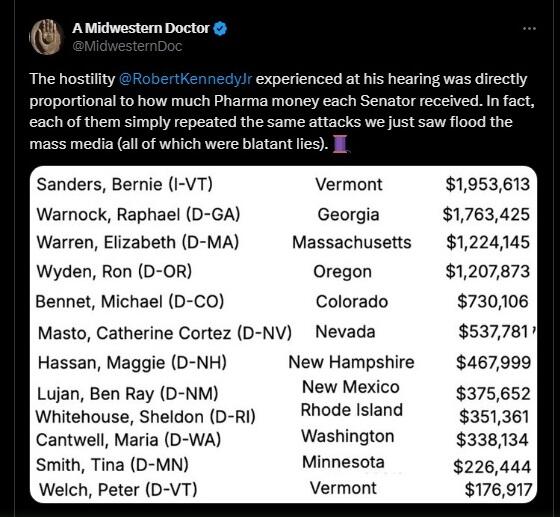Click the Warnock, Raphael (D-GA) entry
The width and height of the screenshot is (560, 517).
(138, 215)
